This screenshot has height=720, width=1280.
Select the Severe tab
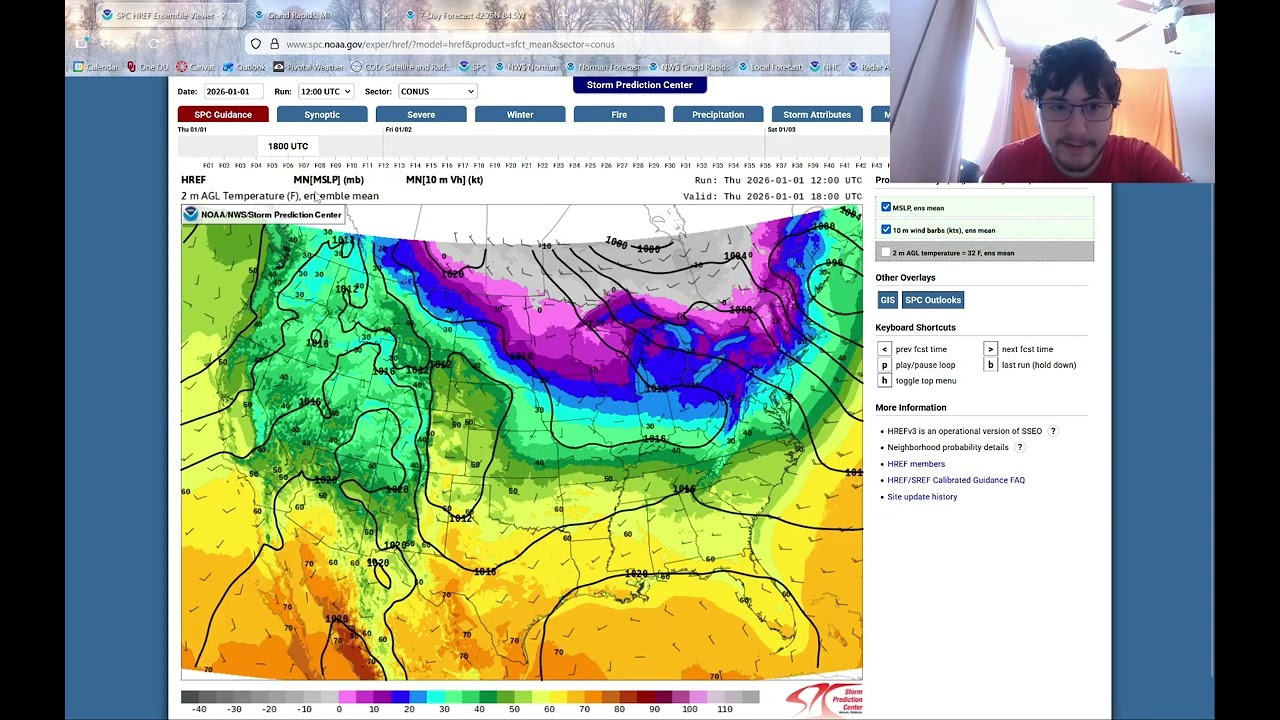click(421, 115)
